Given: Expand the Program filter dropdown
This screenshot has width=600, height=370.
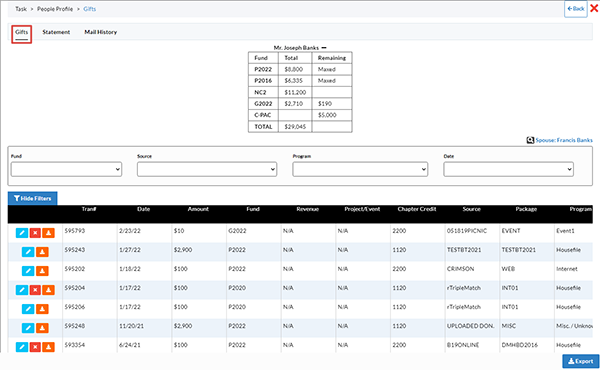Looking at the screenshot, I should coord(360,169).
